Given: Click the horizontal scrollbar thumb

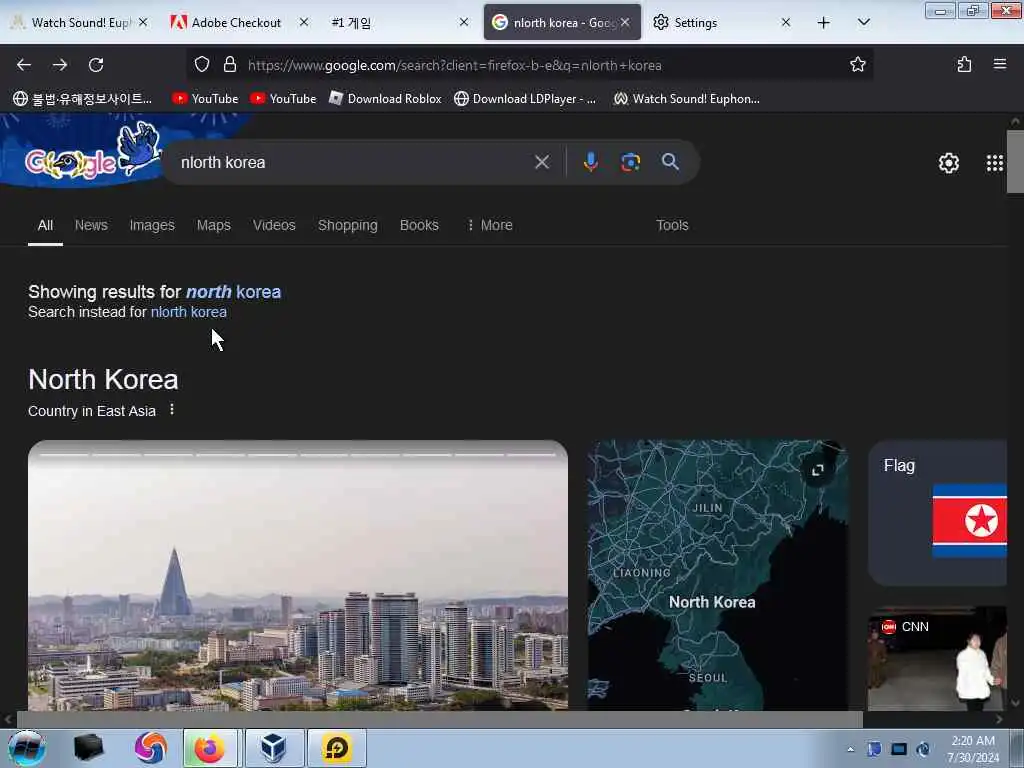Looking at the screenshot, I should coord(439,719).
